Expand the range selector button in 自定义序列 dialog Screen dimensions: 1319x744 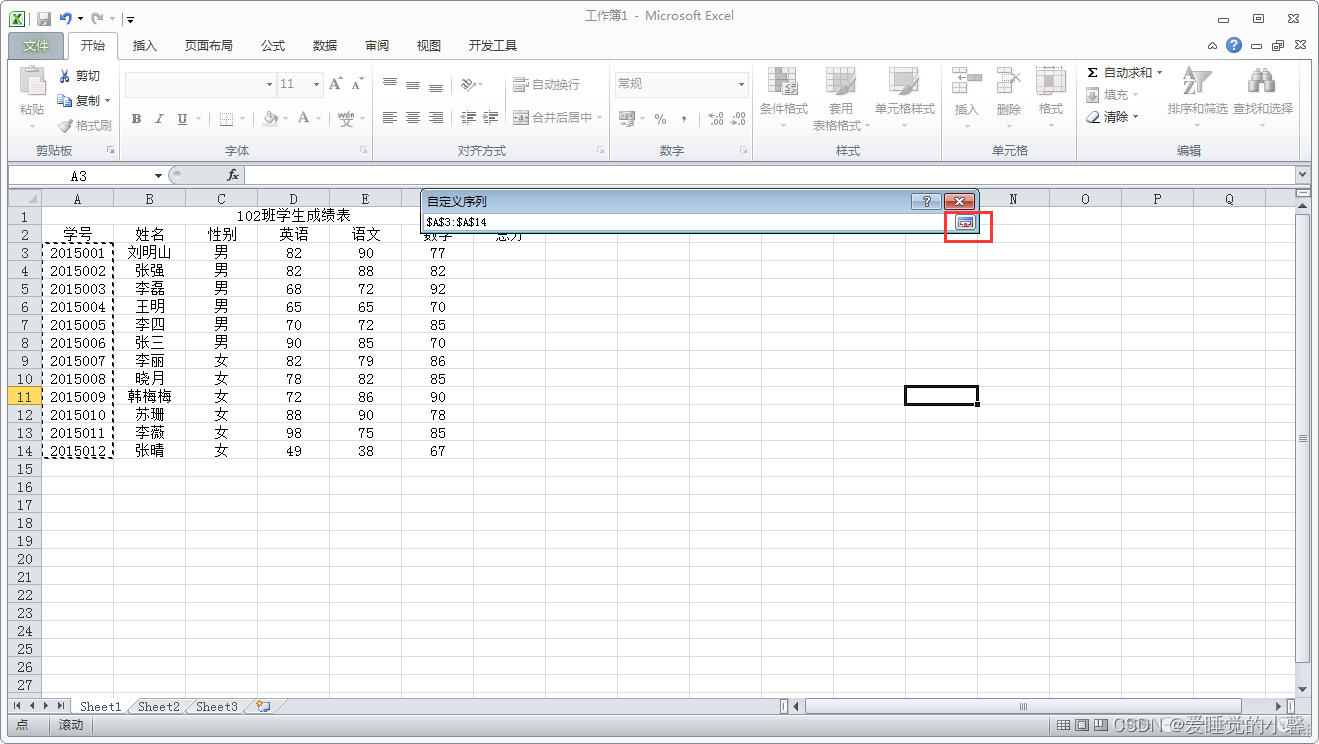(x=965, y=222)
